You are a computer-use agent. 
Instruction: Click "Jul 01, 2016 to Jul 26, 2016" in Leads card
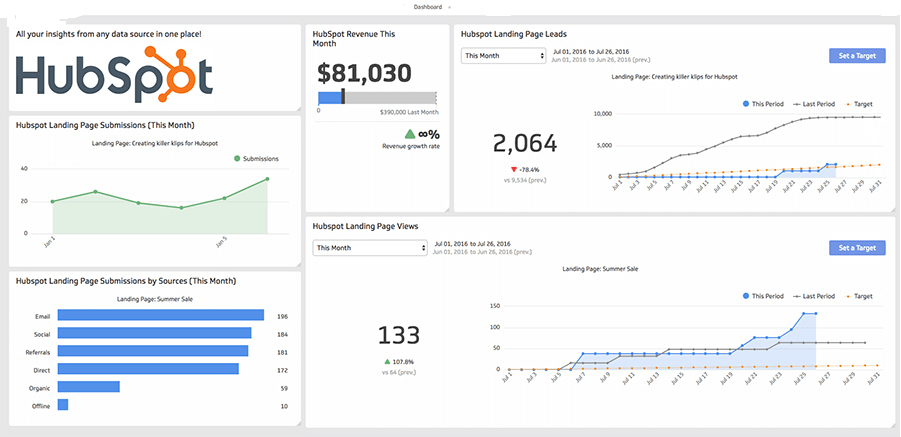coord(590,52)
